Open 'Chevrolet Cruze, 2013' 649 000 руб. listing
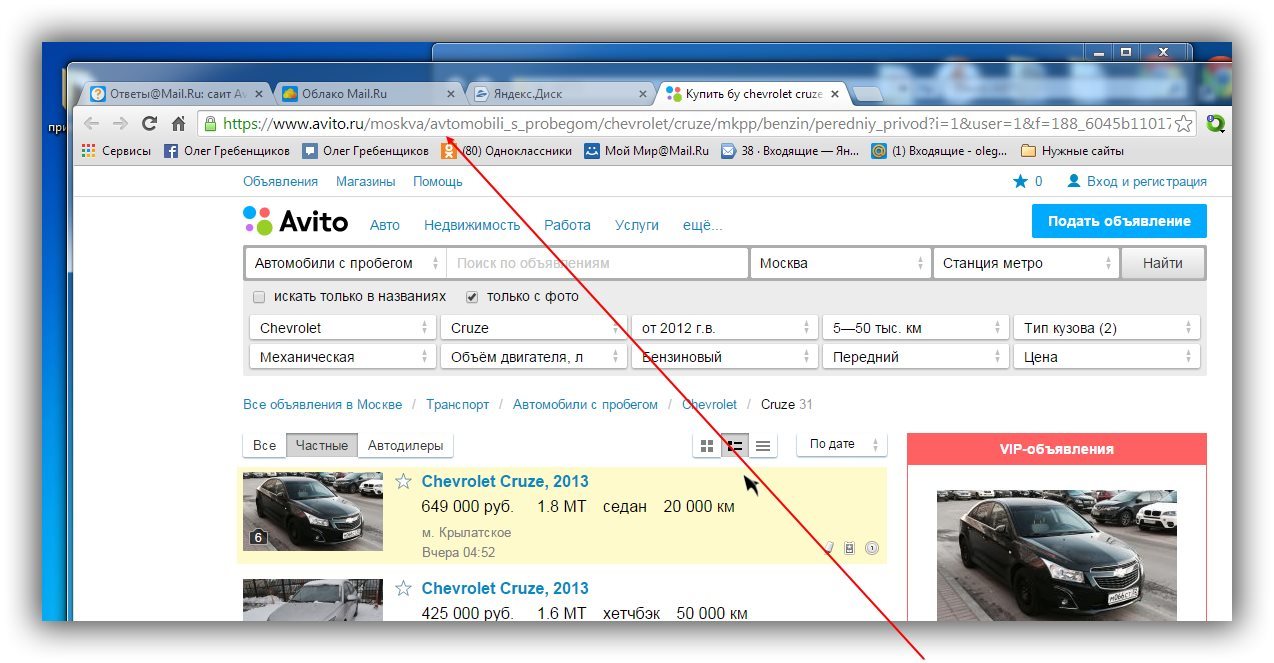 [505, 482]
